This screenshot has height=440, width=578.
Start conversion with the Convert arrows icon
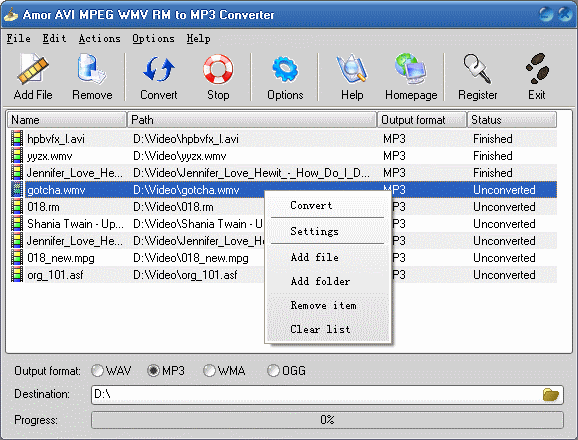(x=159, y=69)
